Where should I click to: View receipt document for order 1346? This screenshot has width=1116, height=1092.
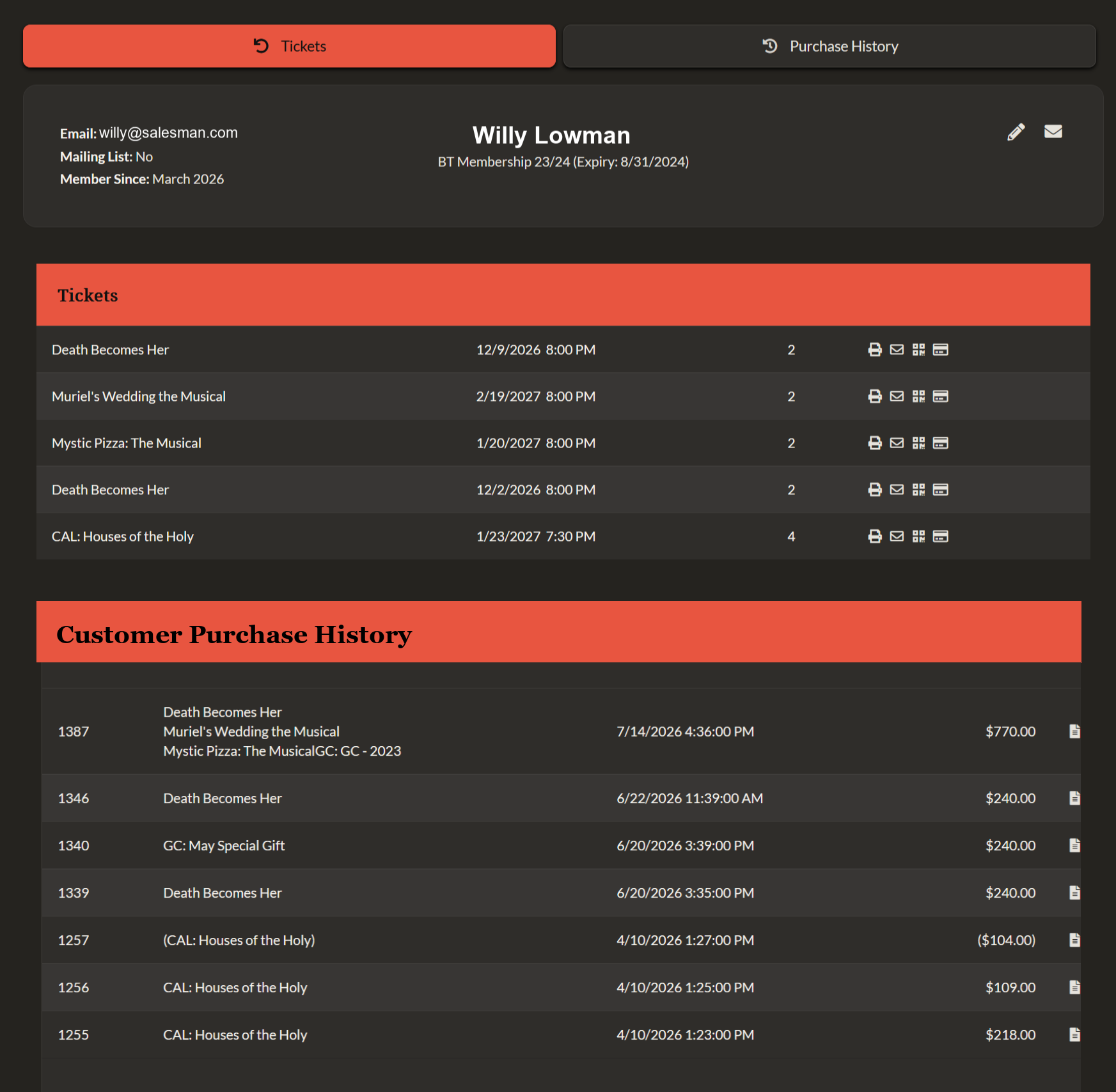tap(1074, 798)
